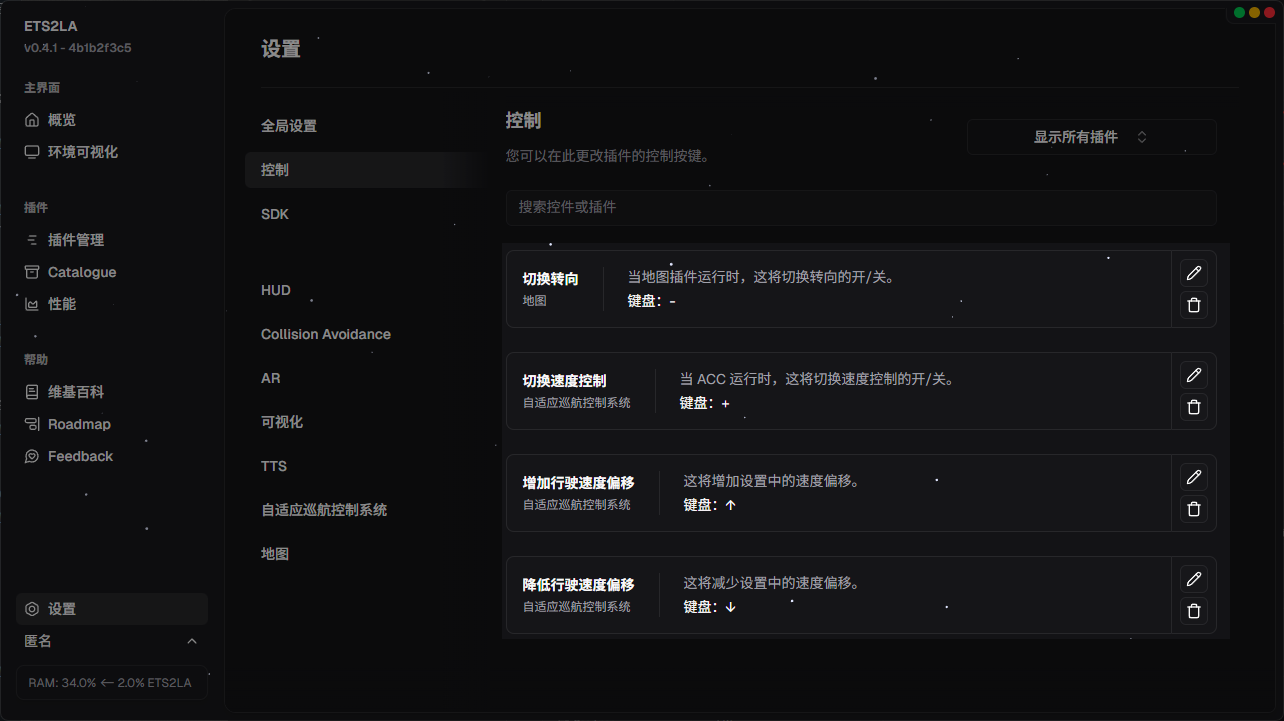
Task: Open the Catalogue page
Action: pyautogui.click(x=82, y=272)
